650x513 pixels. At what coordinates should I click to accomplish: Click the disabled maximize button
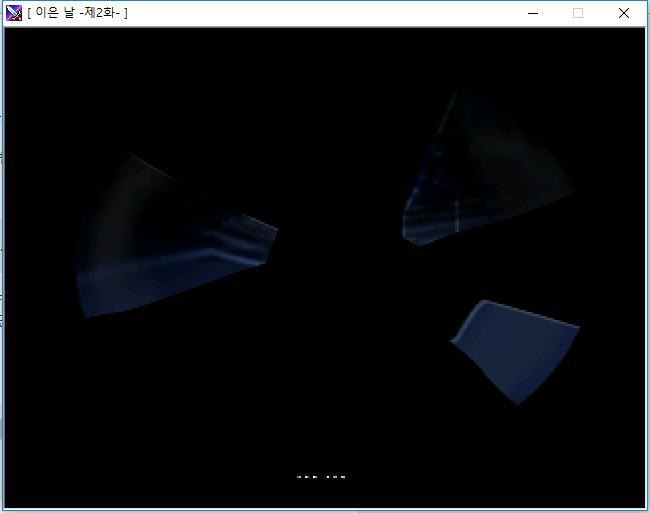click(578, 13)
